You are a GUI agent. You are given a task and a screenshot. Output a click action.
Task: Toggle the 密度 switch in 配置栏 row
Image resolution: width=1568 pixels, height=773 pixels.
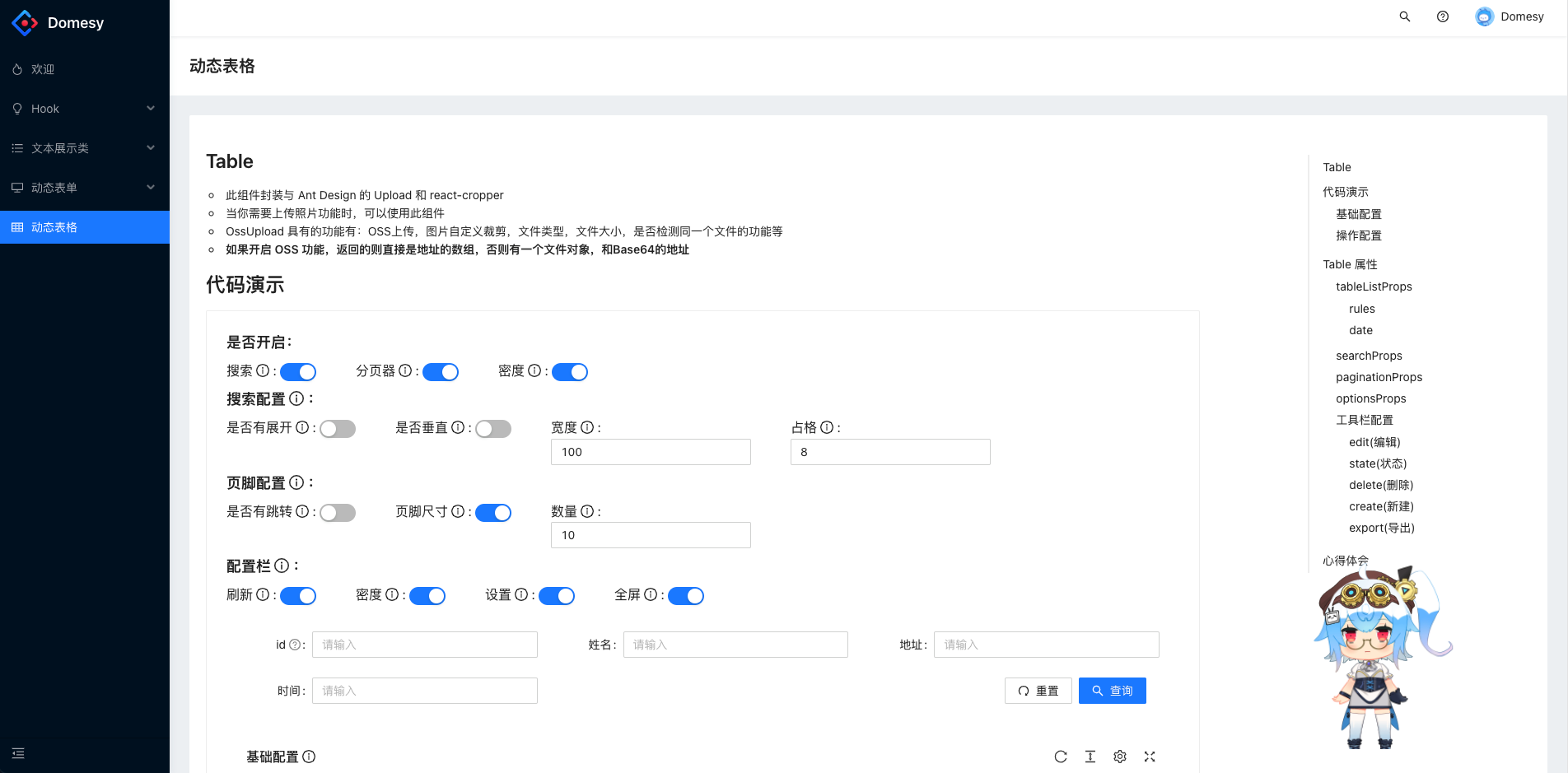[x=427, y=596]
